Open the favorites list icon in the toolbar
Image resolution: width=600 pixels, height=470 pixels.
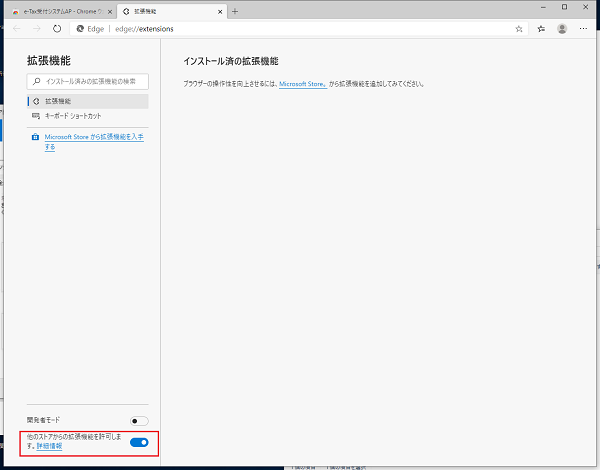541,29
